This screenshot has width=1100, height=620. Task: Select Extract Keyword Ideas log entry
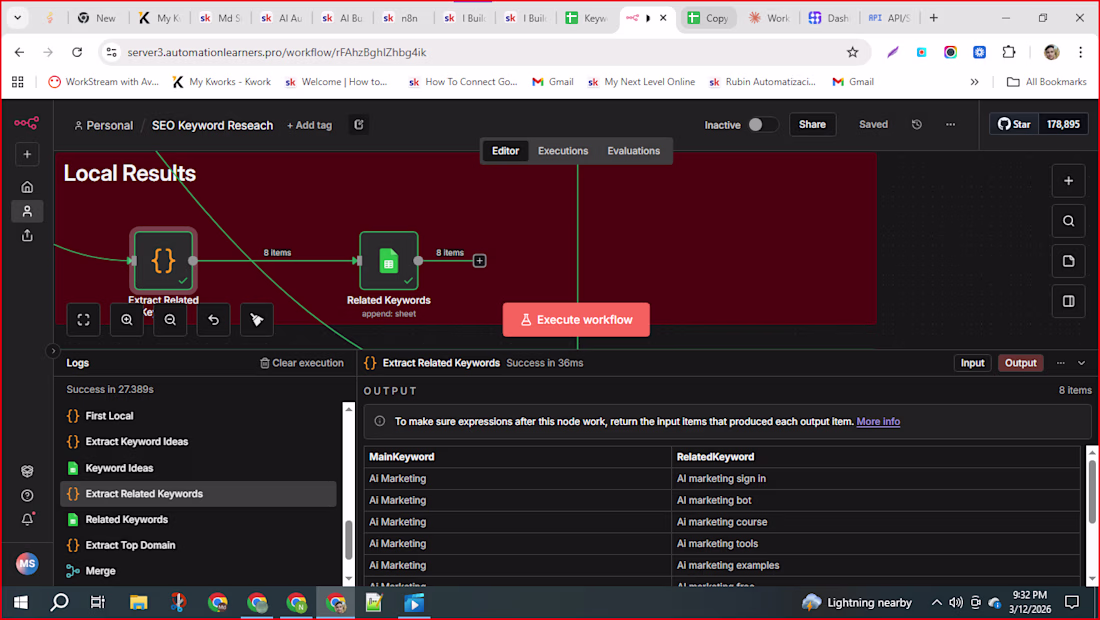coord(199,442)
